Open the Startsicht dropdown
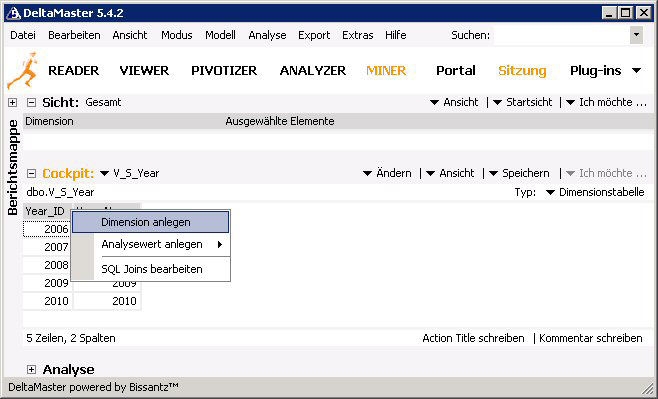Screen dimensions: 658x399 [x=523, y=102]
